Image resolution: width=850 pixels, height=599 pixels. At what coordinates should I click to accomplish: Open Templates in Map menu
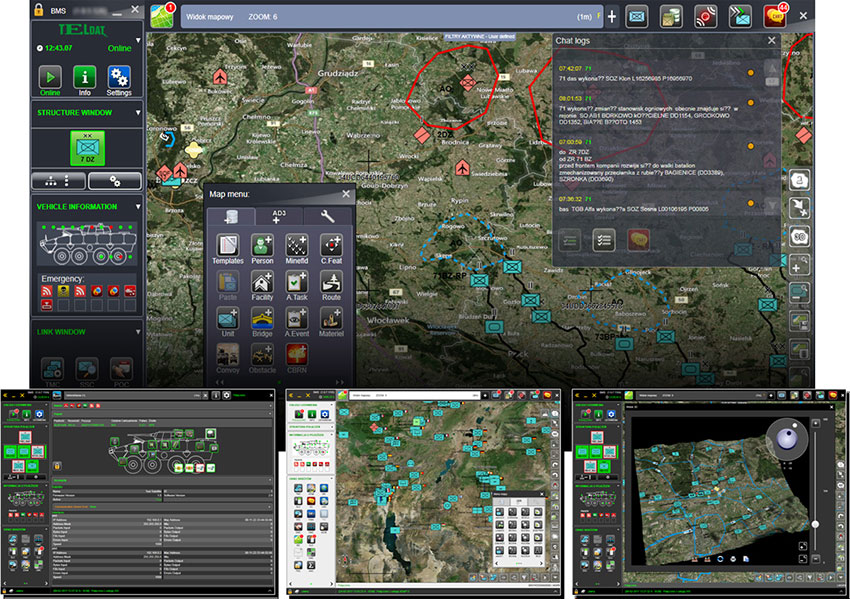228,249
